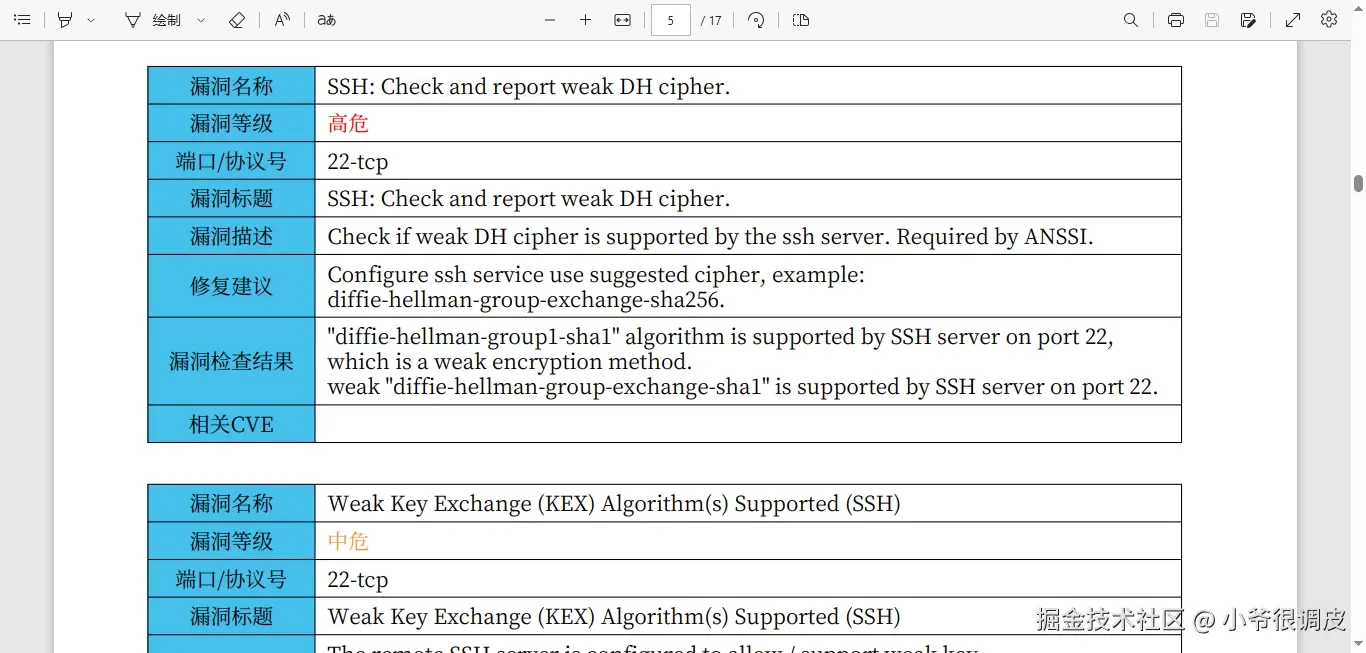Open the translate tool
Image resolution: width=1366 pixels, height=653 pixels.
327,20
